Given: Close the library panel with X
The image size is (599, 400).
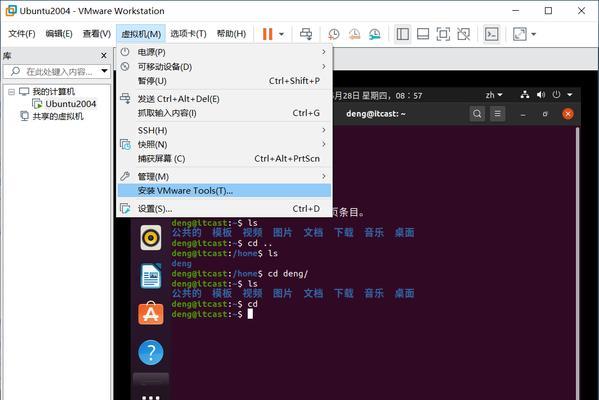Looking at the screenshot, I should pos(104,56).
